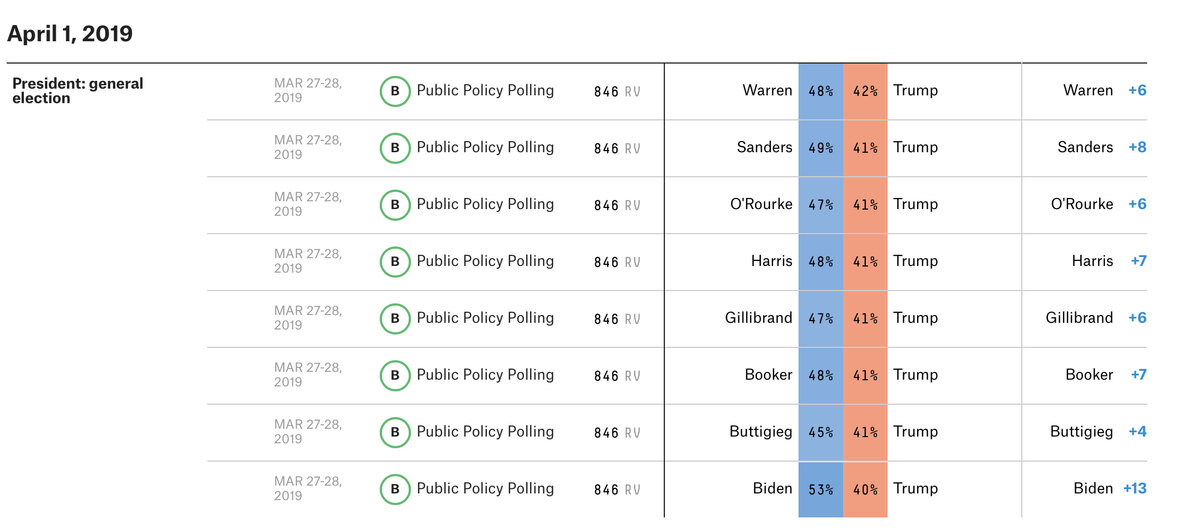Click Public Policy Polling in Harris row
Screen dimensions: 1200x528
485,261
